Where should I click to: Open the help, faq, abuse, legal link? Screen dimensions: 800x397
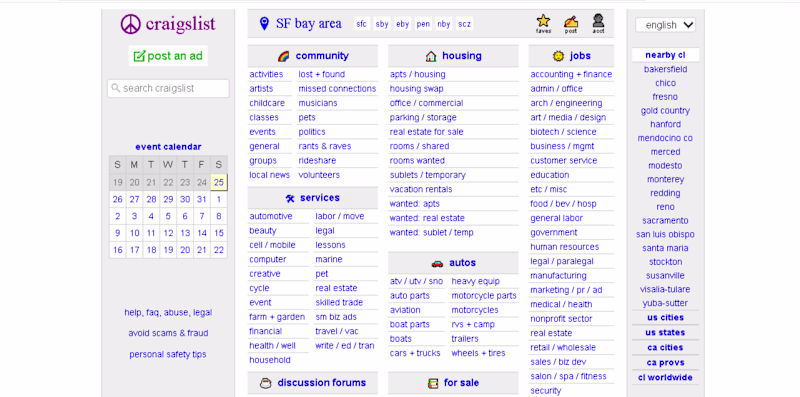[168, 312]
